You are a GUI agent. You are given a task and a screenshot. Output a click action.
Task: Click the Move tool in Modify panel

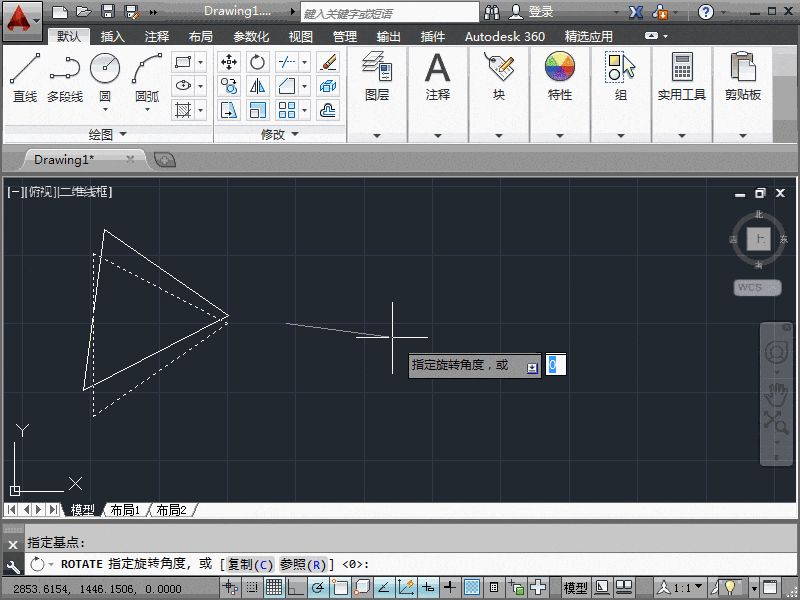[x=230, y=62]
